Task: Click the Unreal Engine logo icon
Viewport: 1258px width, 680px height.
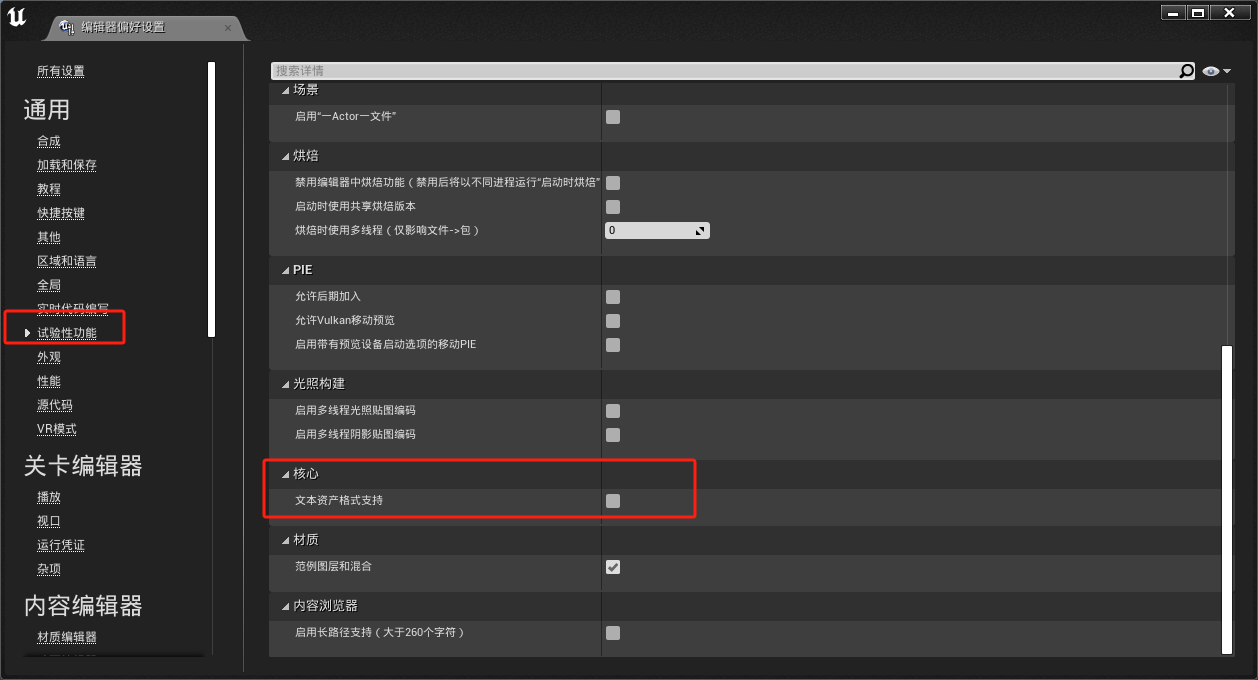Action: coord(17,17)
